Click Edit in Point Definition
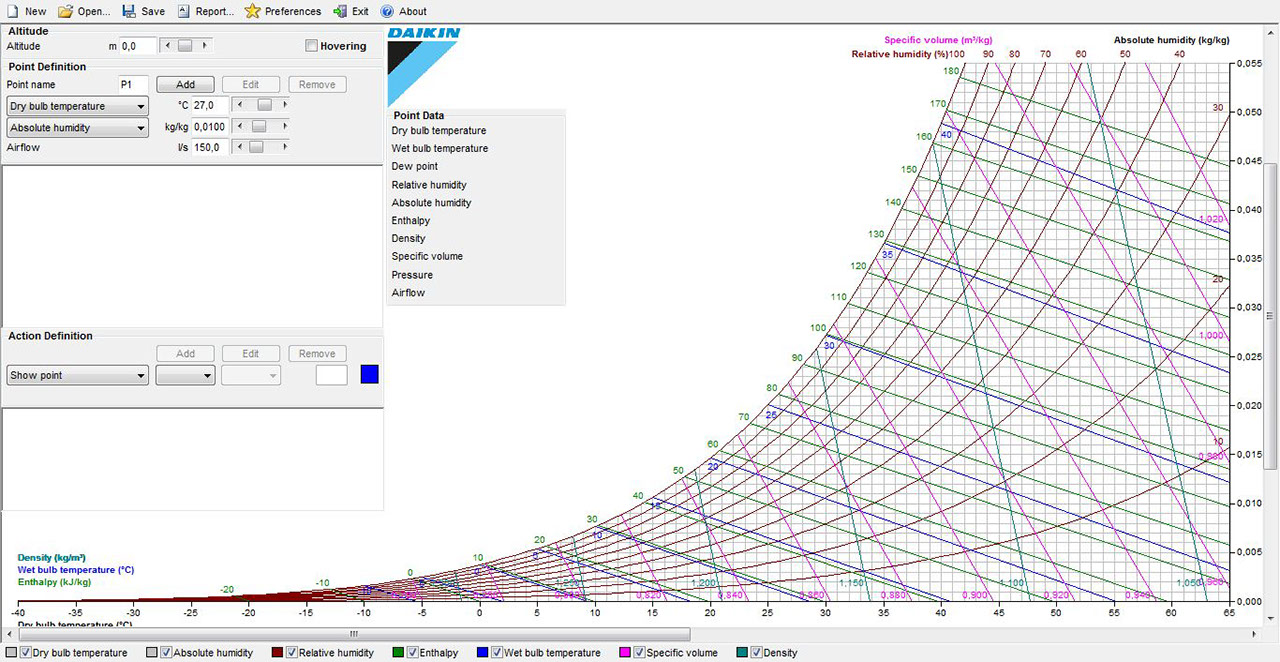 point(251,85)
